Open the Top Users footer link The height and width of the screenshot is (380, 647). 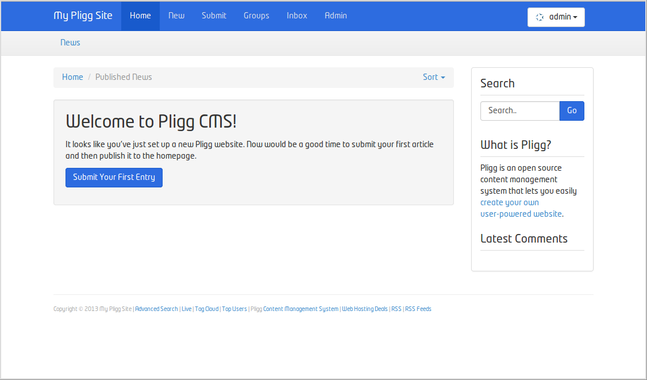click(234, 309)
